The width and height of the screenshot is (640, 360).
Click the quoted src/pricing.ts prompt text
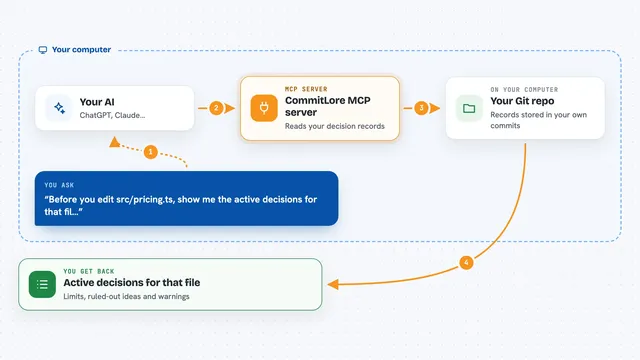point(181,205)
